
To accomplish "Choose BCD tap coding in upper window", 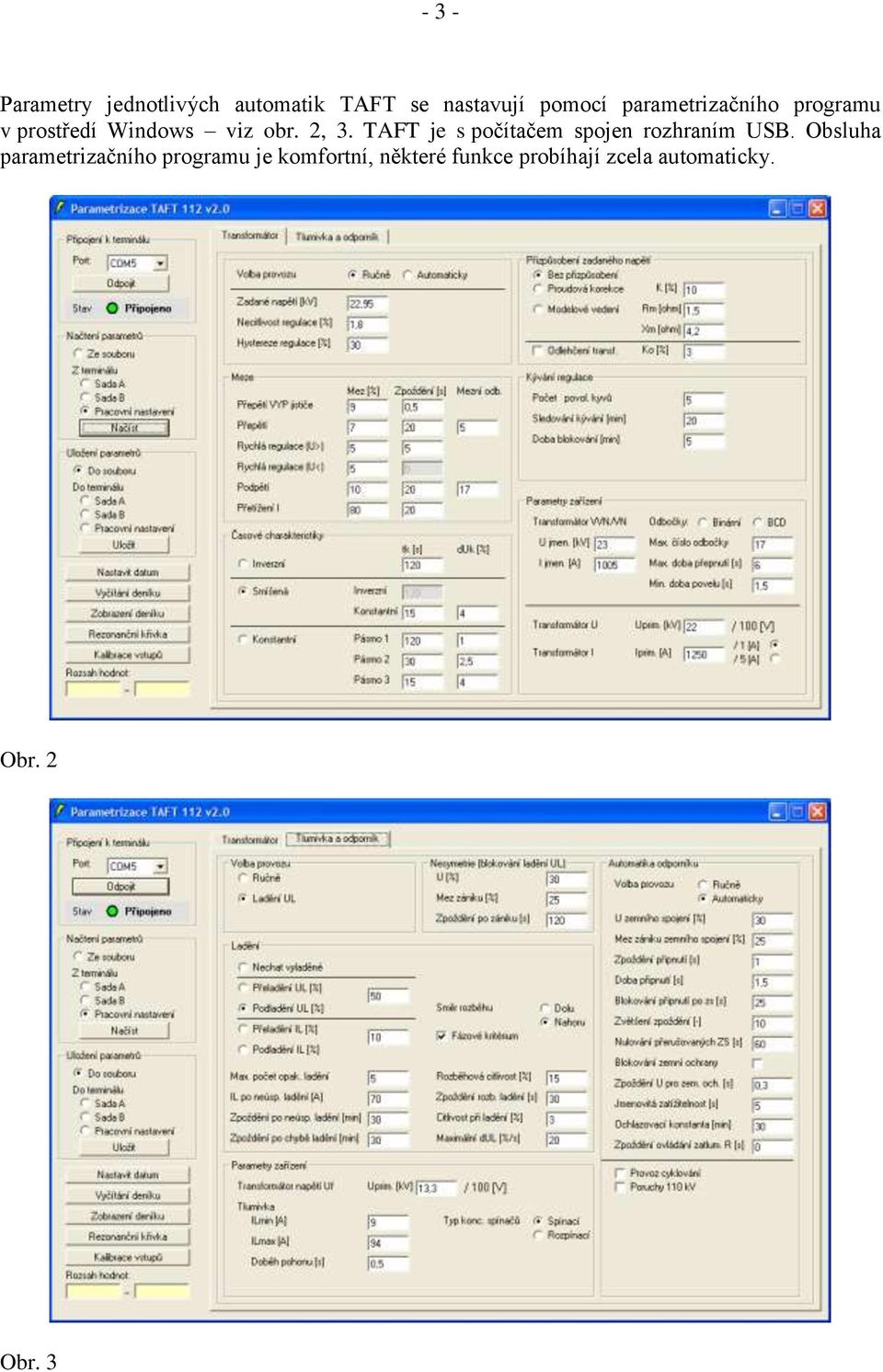I will pos(759,522).
